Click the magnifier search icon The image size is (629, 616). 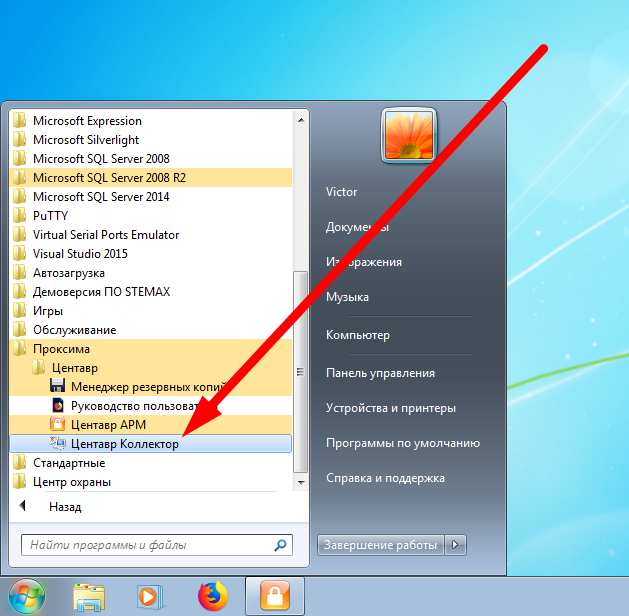pyautogui.click(x=280, y=545)
